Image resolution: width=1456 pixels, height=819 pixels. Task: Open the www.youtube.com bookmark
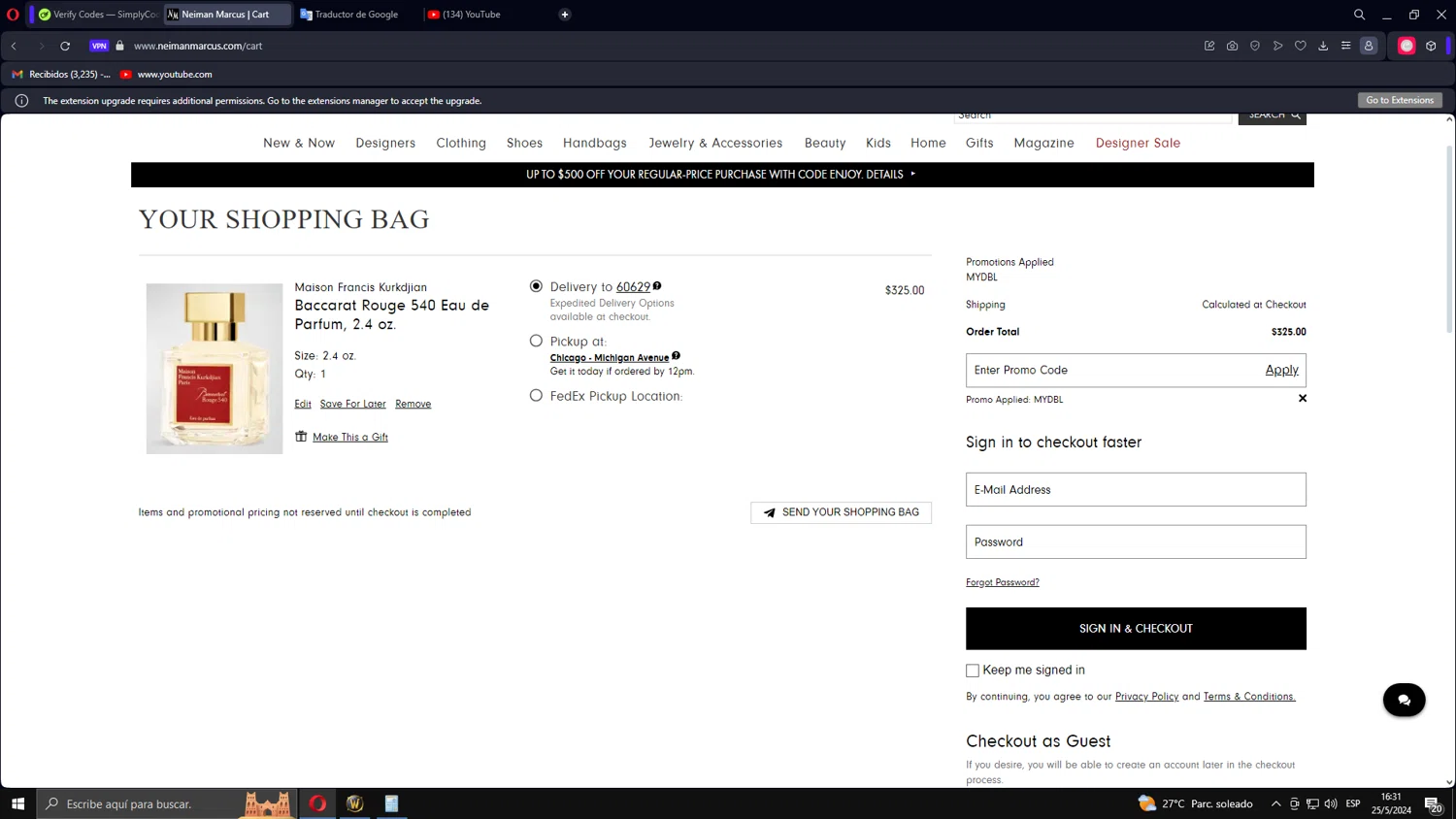click(x=167, y=74)
